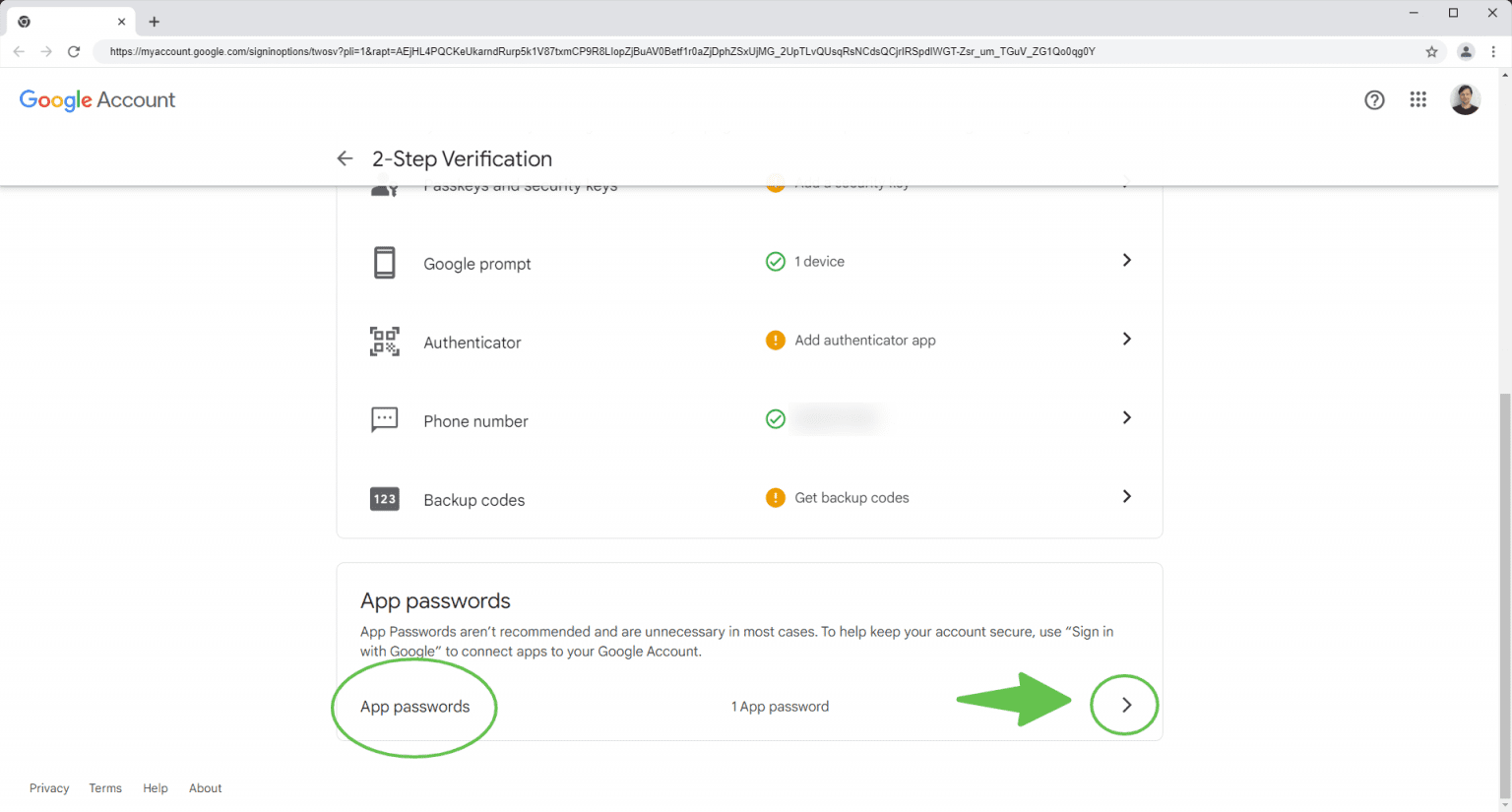Open App passwords via the circled chevron

click(1124, 705)
